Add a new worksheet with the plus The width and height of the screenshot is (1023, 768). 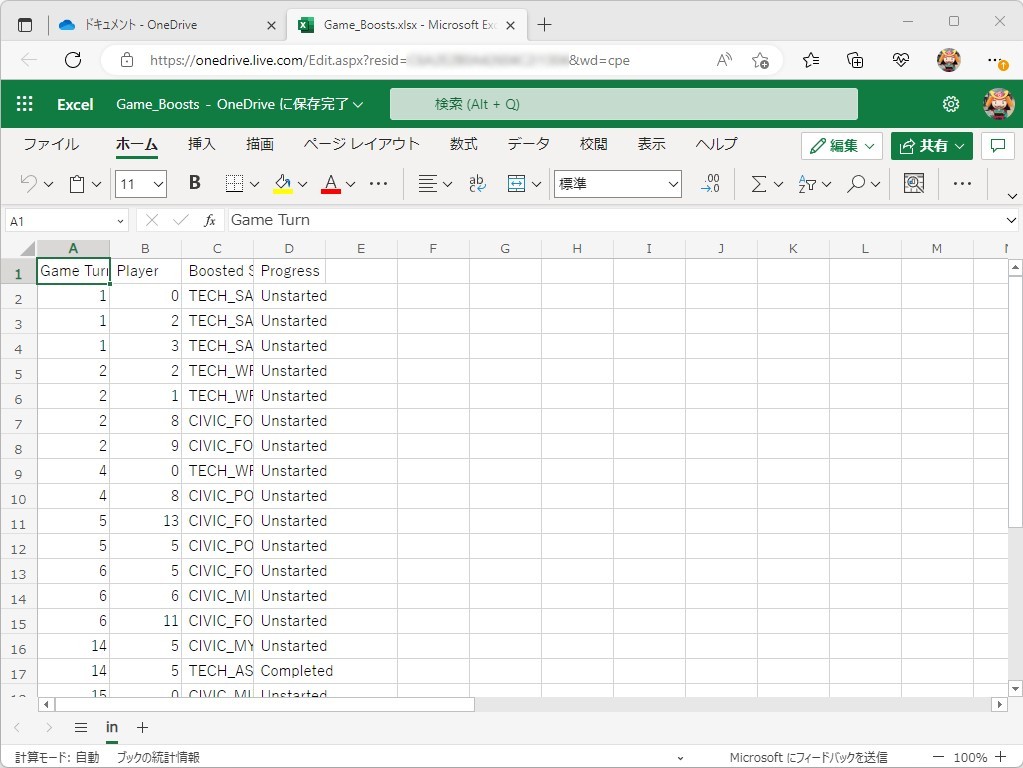pos(141,728)
